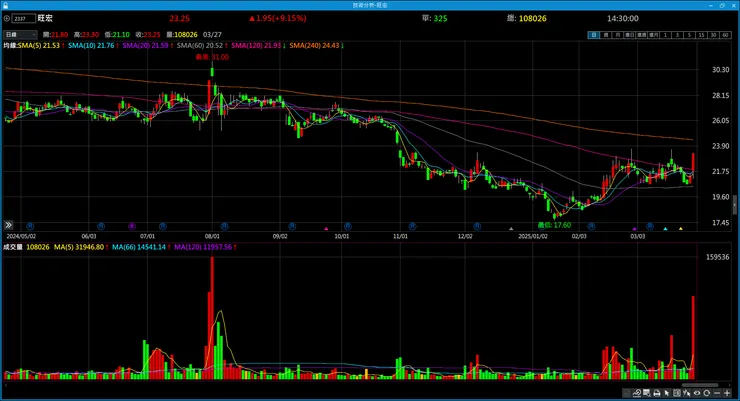This screenshot has width=740, height=401.
Task: Select the 60-minute timeframe button
Action: [x=725, y=35]
